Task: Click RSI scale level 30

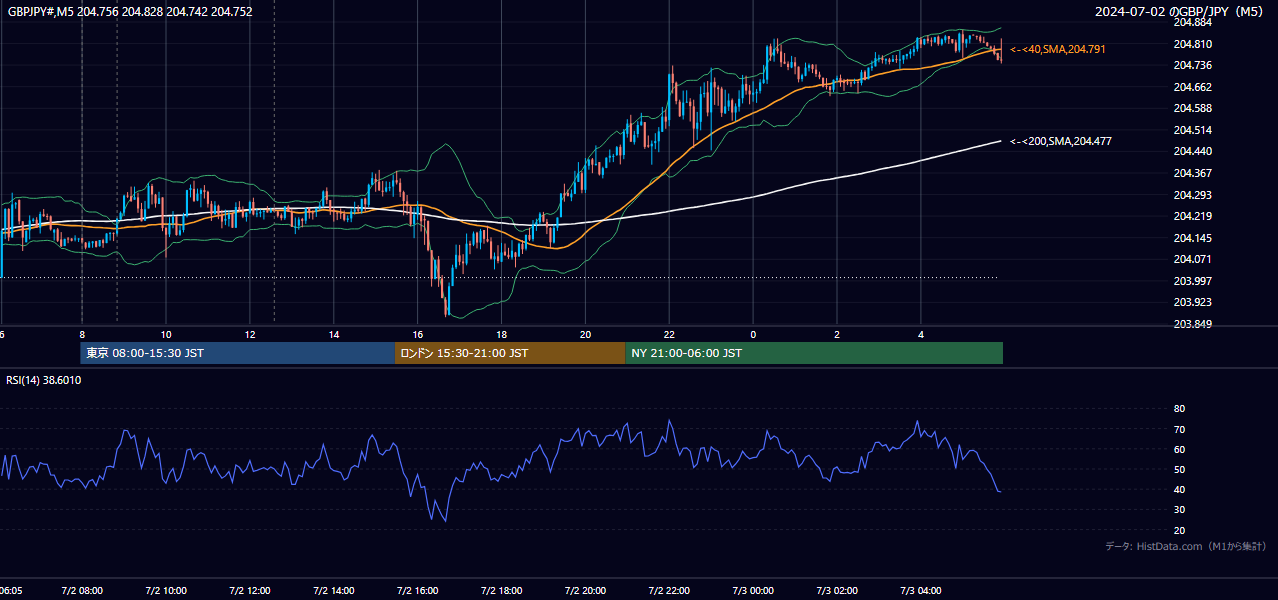Action: (x=1179, y=510)
